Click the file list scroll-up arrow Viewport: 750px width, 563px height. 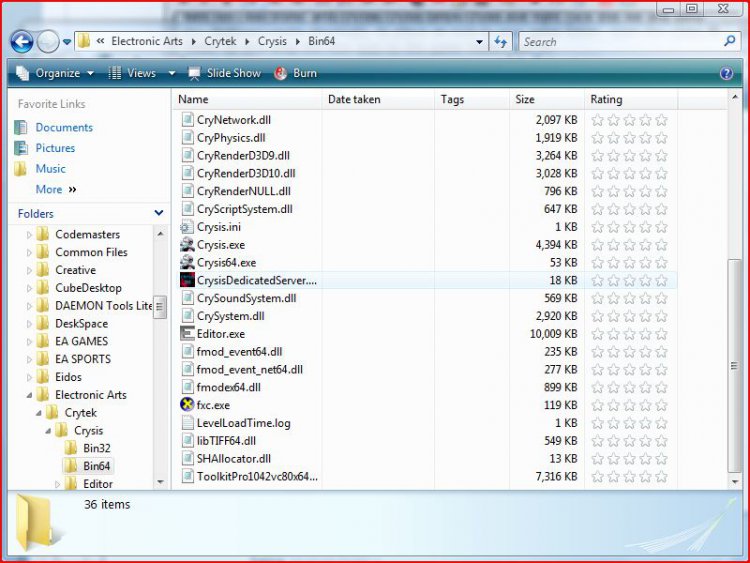(x=735, y=98)
